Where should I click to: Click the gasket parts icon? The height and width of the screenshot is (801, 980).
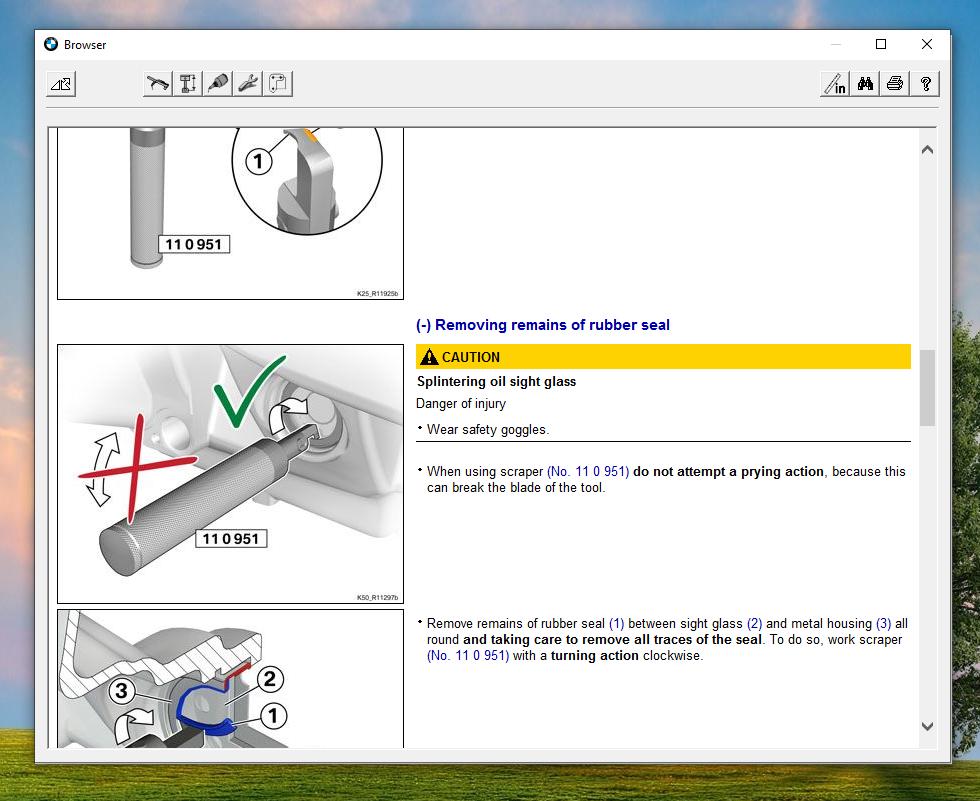pyautogui.click(x=277, y=84)
